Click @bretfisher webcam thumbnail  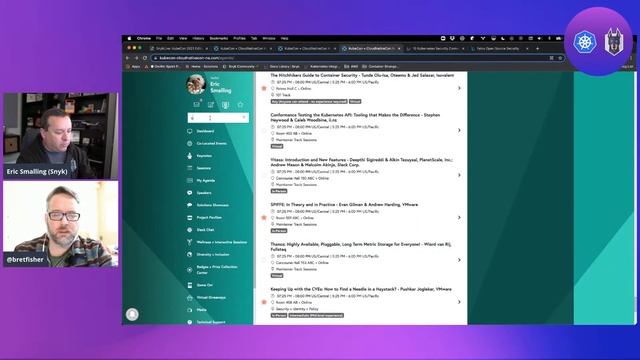(61, 224)
